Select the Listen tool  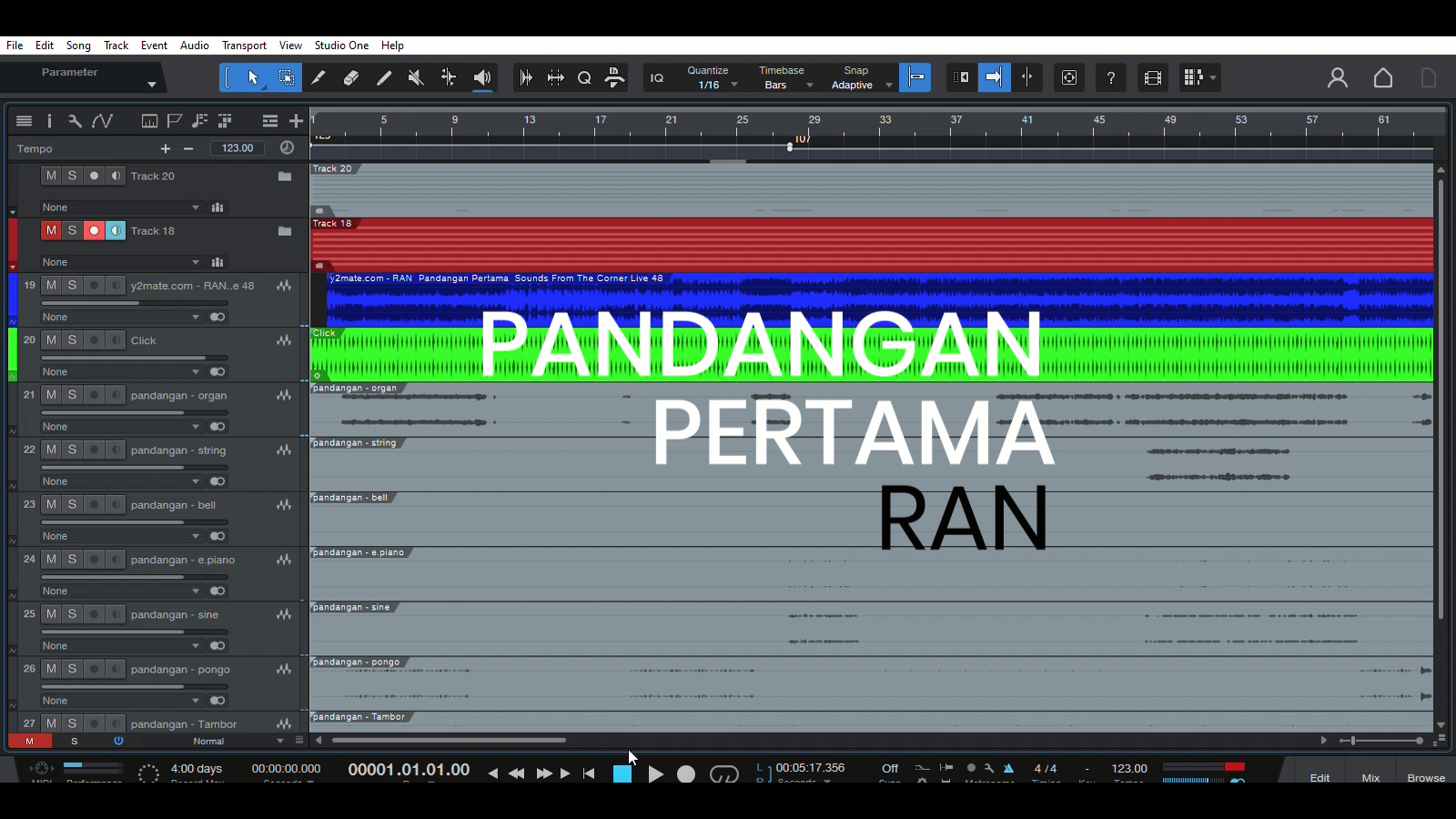482,78
